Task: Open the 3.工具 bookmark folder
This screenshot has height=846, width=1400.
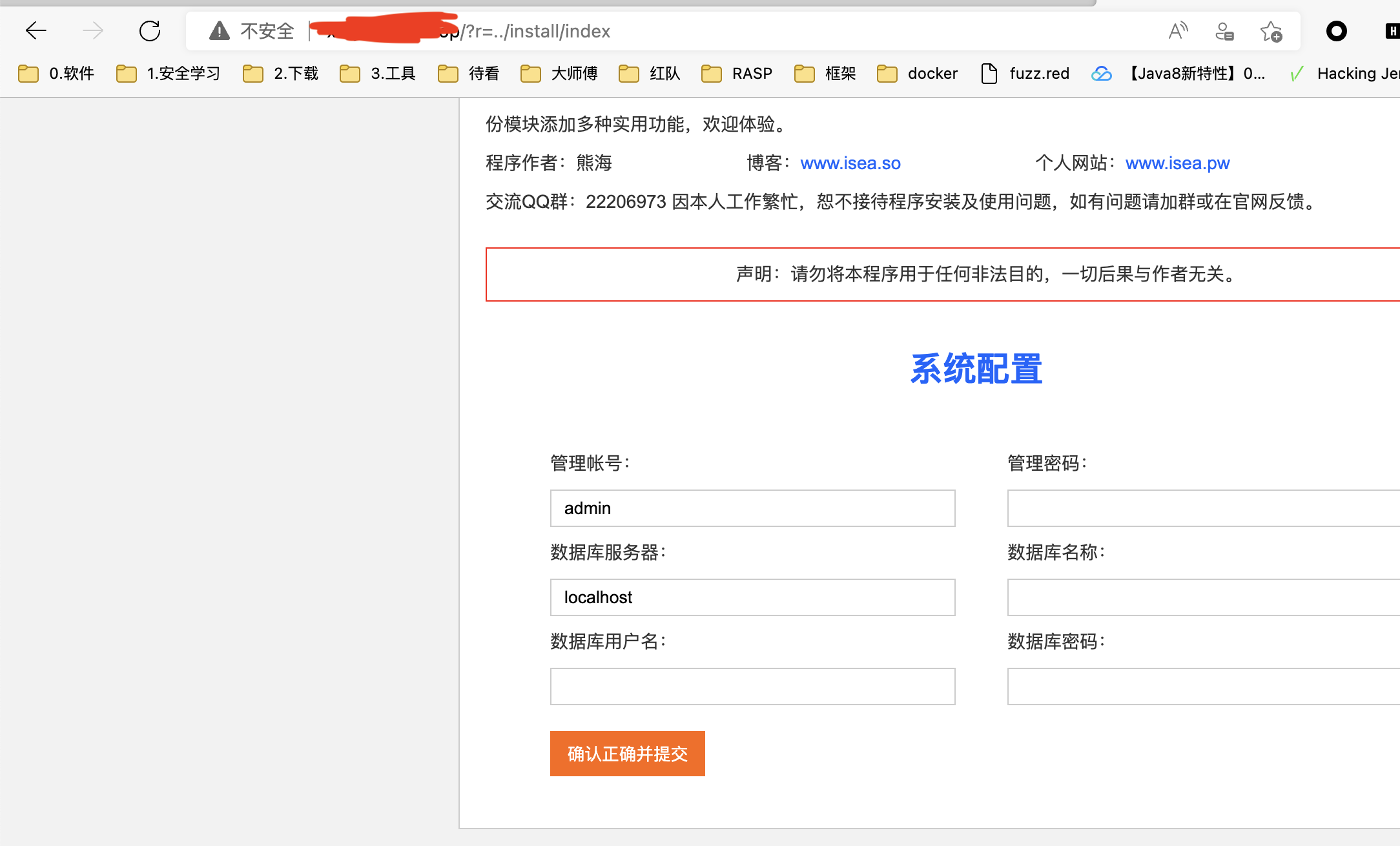Action: click(x=378, y=74)
